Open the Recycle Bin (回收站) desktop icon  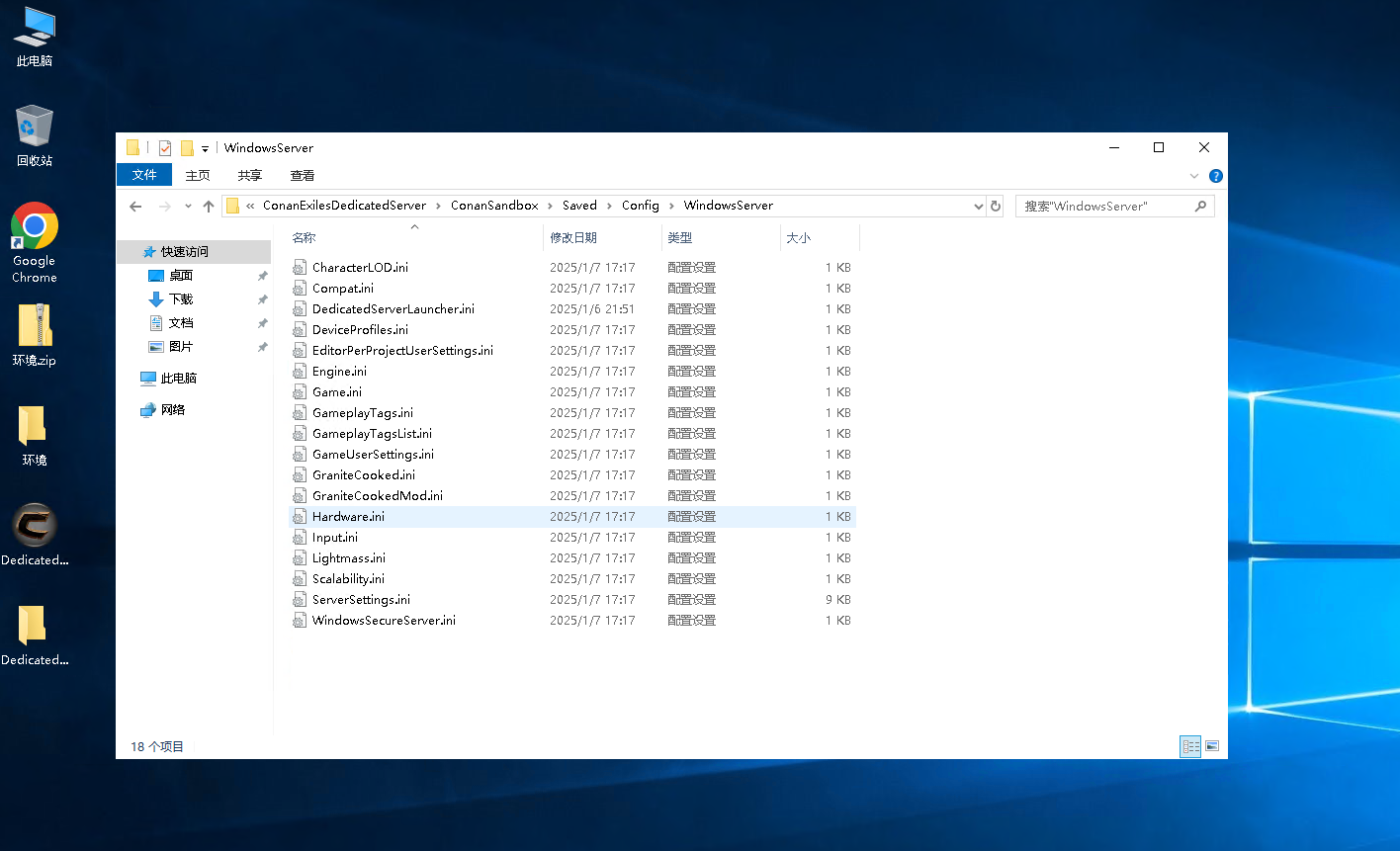pos(35,136)
